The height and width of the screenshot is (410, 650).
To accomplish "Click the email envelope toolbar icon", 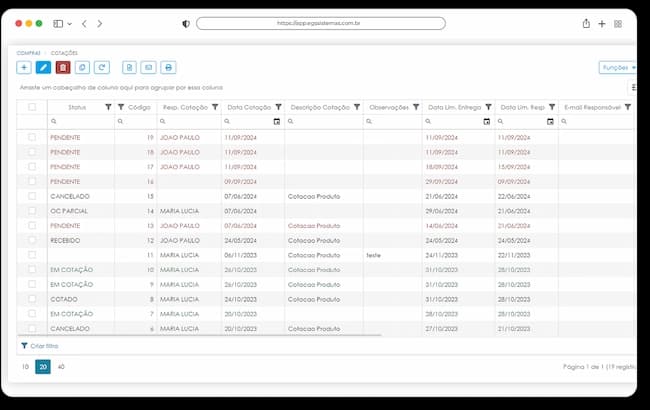I will [x=149, y=67].
